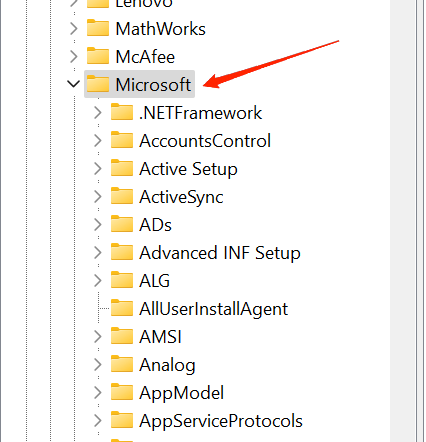Viewport: 426px width, 442px height.
Task: Click the ADs folder icon
Action: click(122, 224)
